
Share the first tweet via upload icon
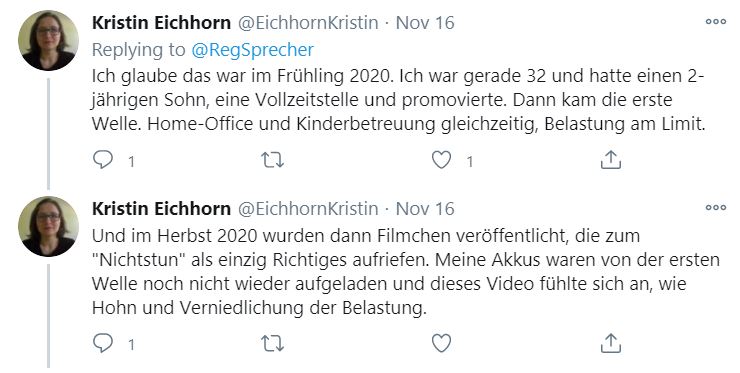click(611, 160)
